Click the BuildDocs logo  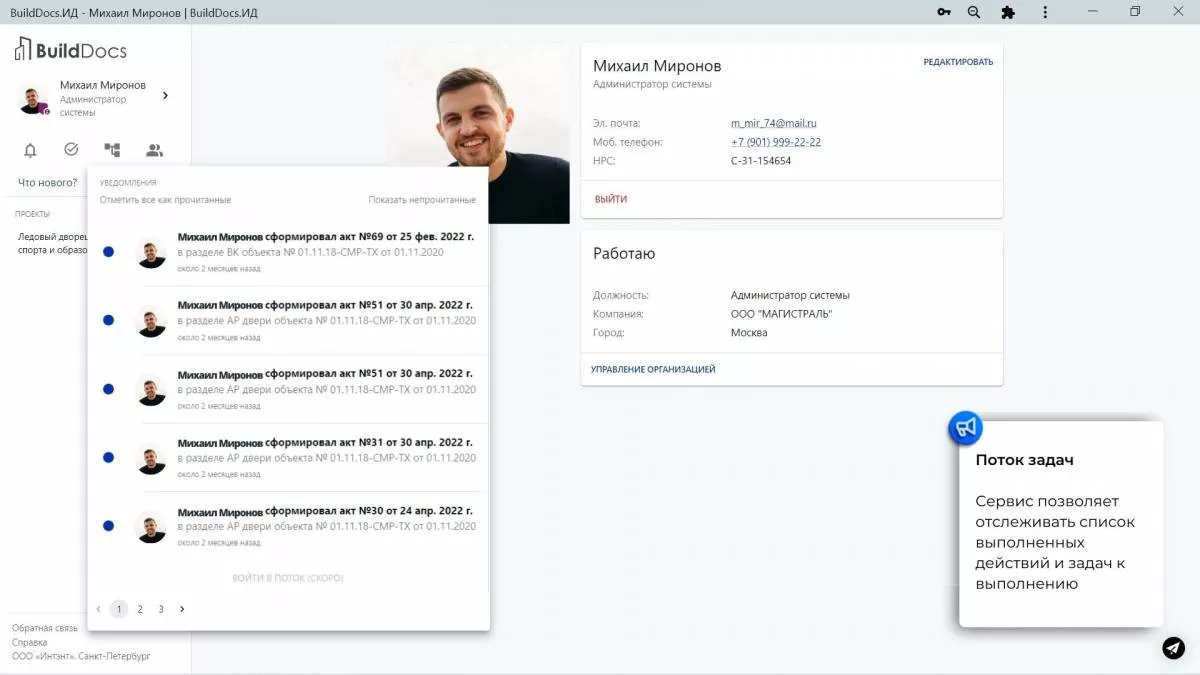coord(70,48)
